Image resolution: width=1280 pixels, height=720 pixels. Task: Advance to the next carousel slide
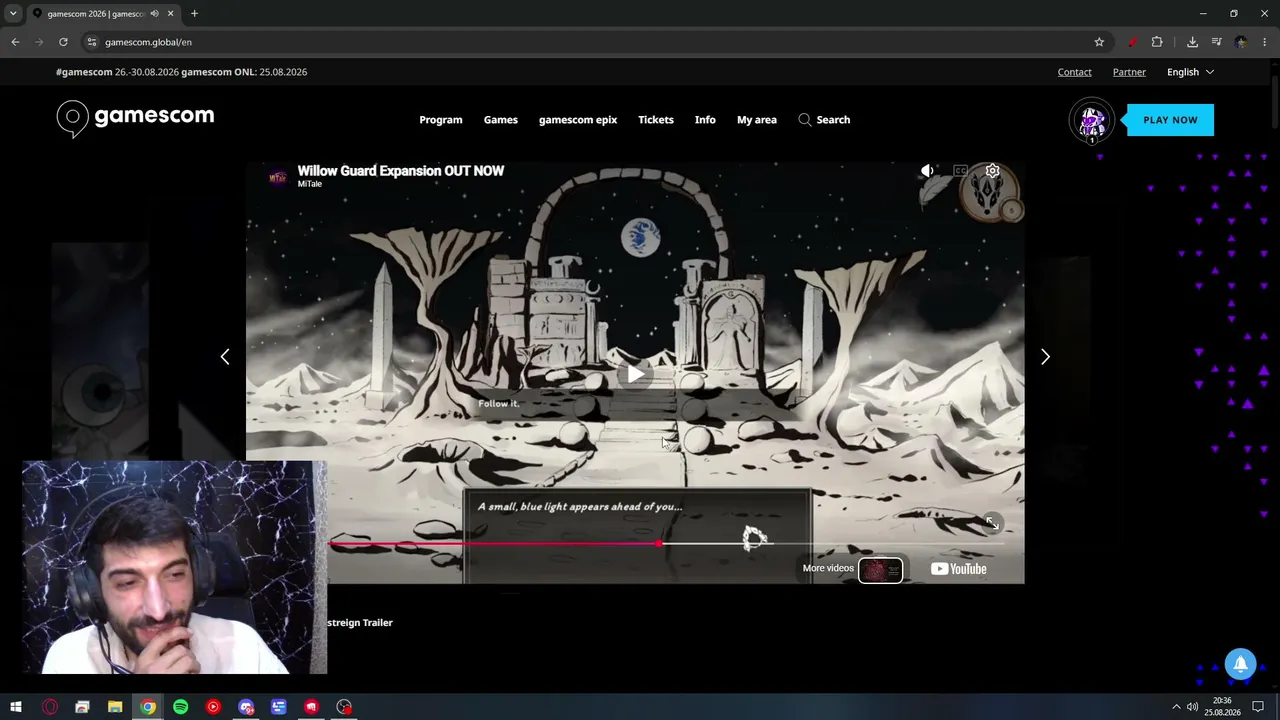pos(1045,357)
